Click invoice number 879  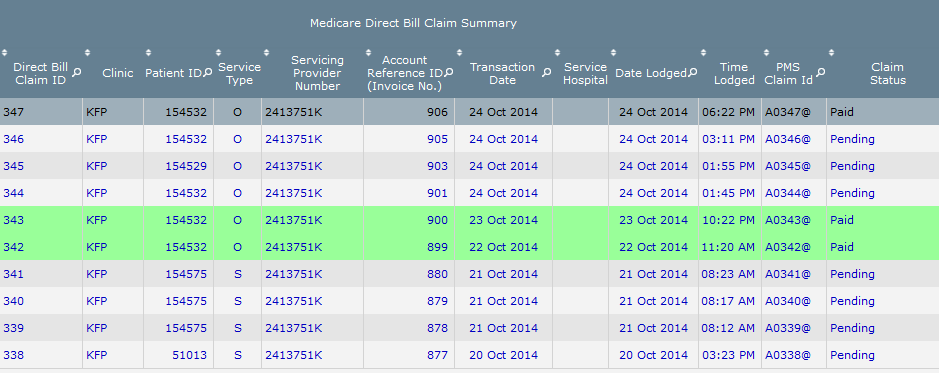[437, 301]
